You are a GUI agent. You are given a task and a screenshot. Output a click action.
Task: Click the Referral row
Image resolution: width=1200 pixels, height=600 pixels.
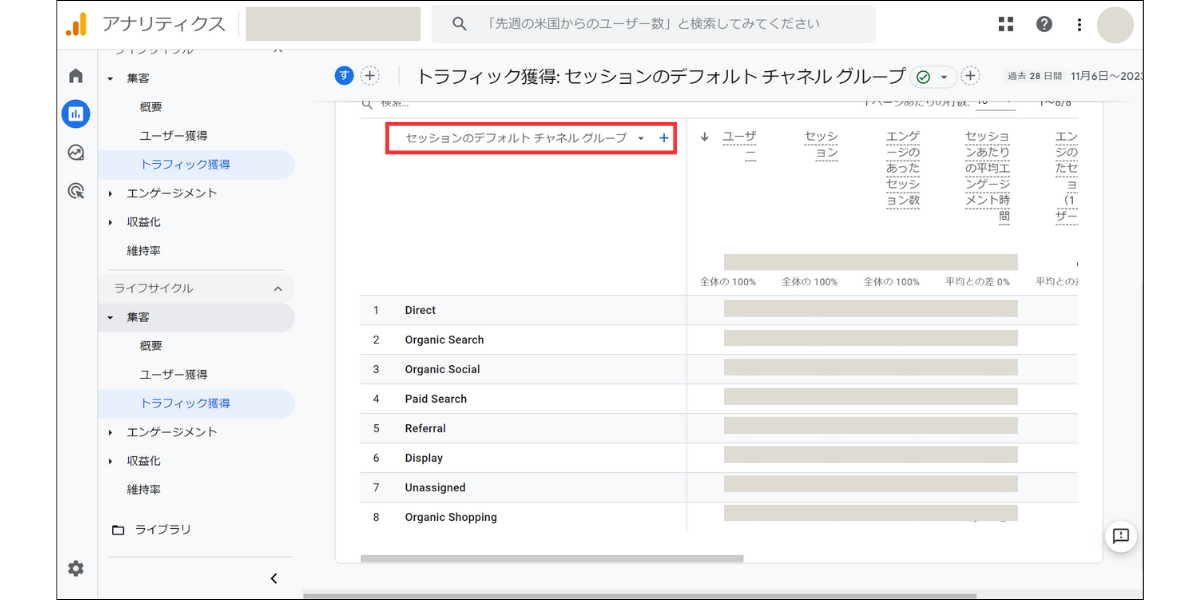[719, 428]
